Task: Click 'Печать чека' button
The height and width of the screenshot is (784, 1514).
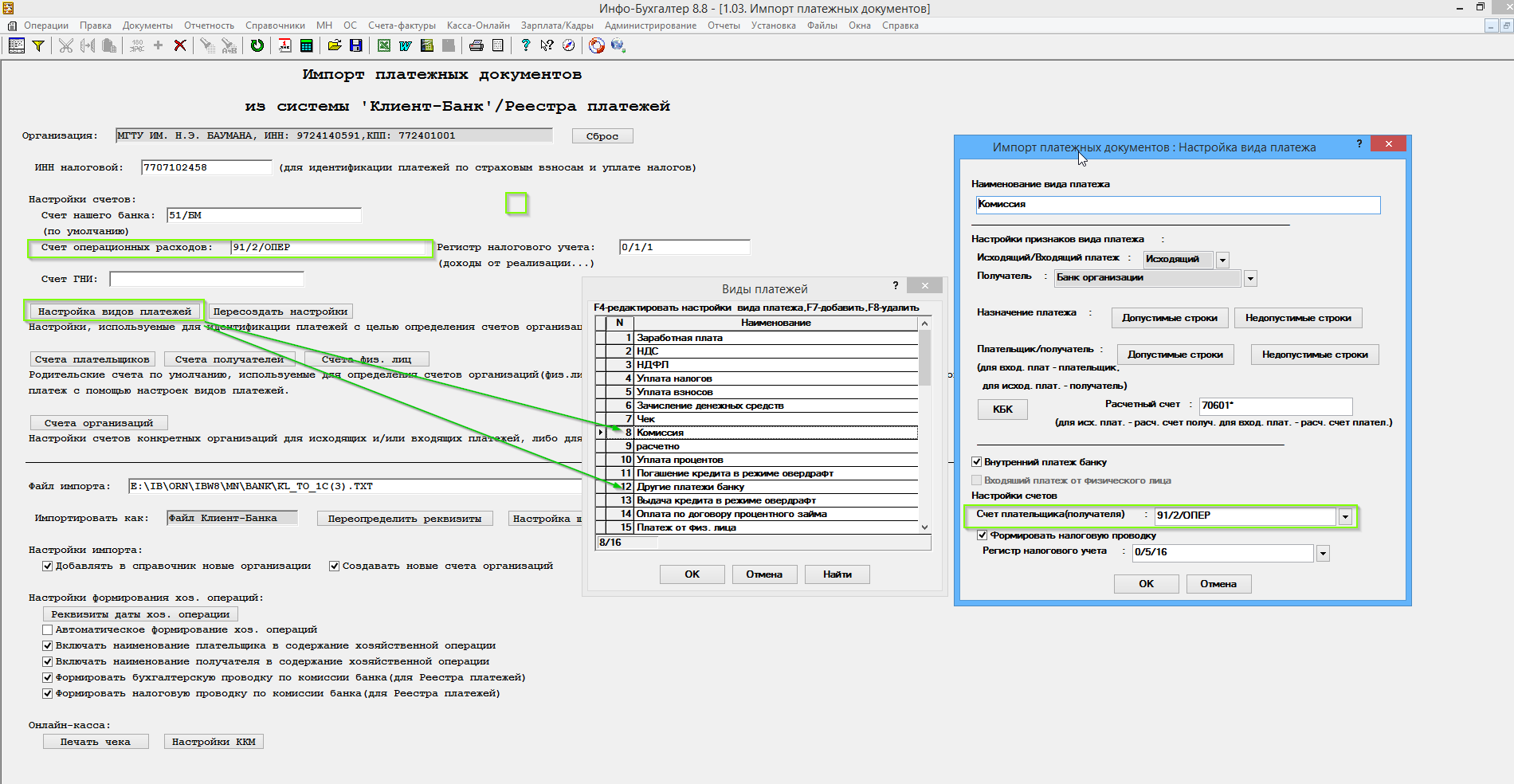Action: tap(96, 742)
